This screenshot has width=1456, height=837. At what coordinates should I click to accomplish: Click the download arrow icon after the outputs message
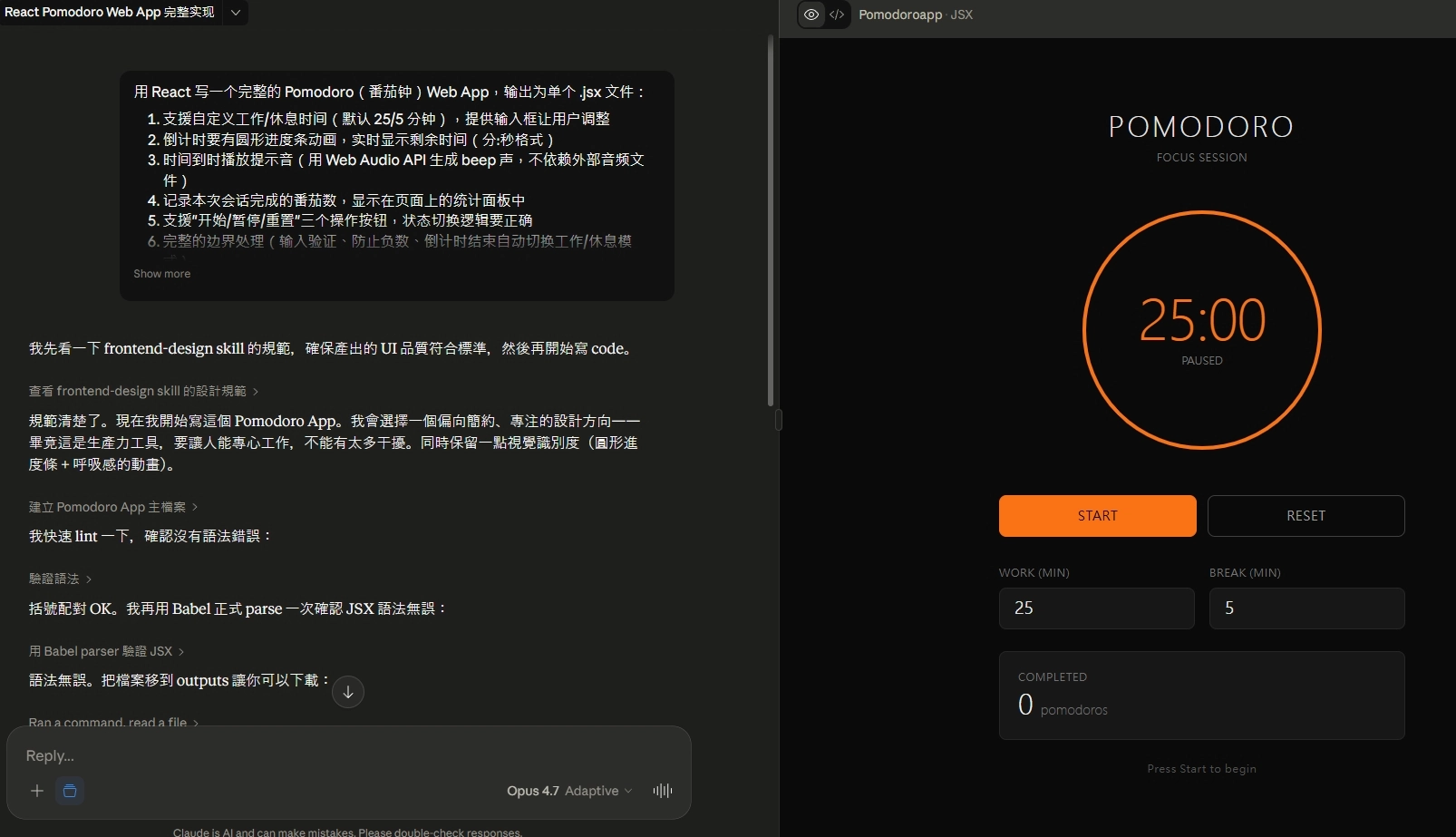(x=348, y=692)
